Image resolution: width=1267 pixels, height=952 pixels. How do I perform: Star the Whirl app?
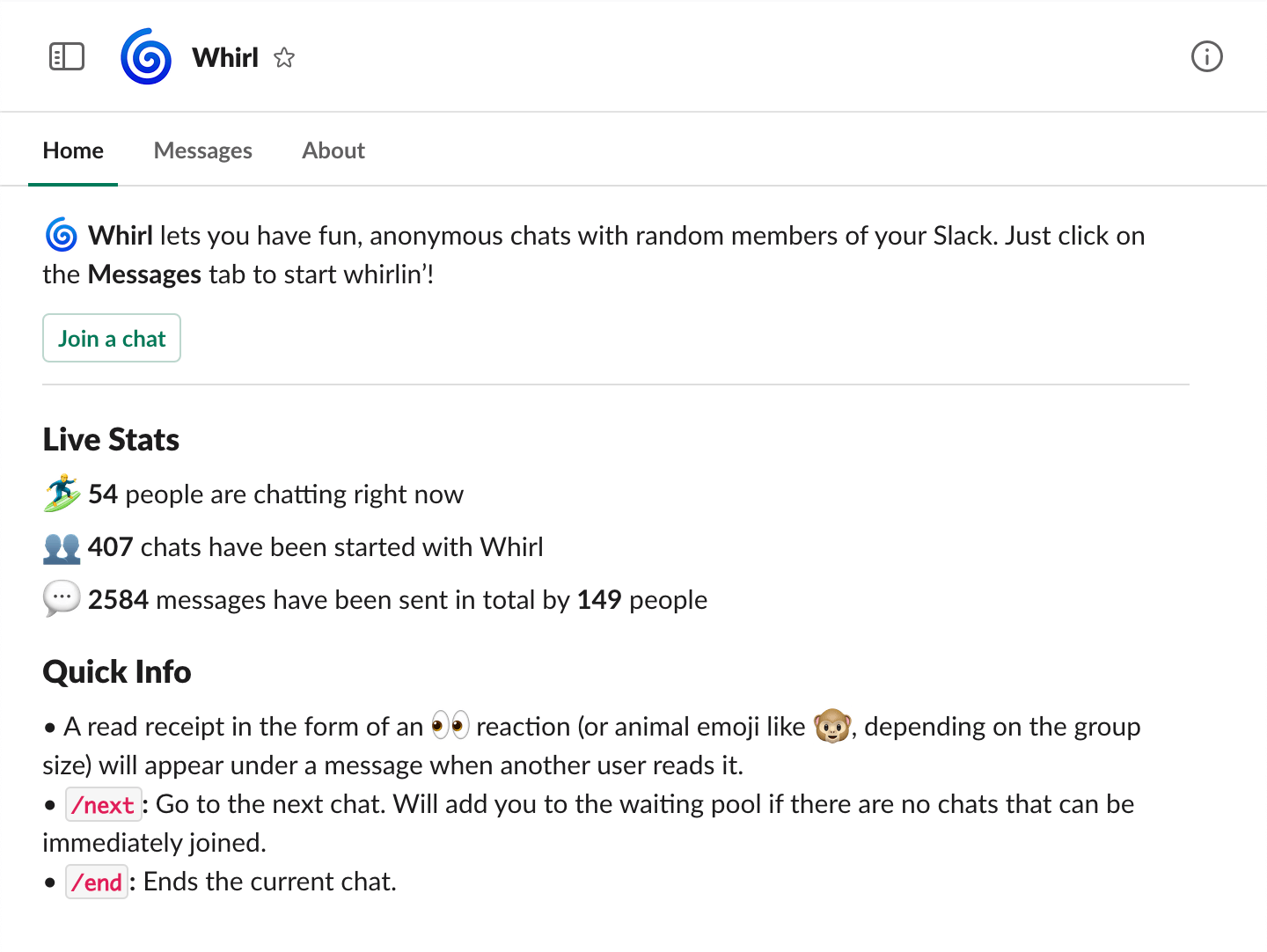tap(284, 58)
